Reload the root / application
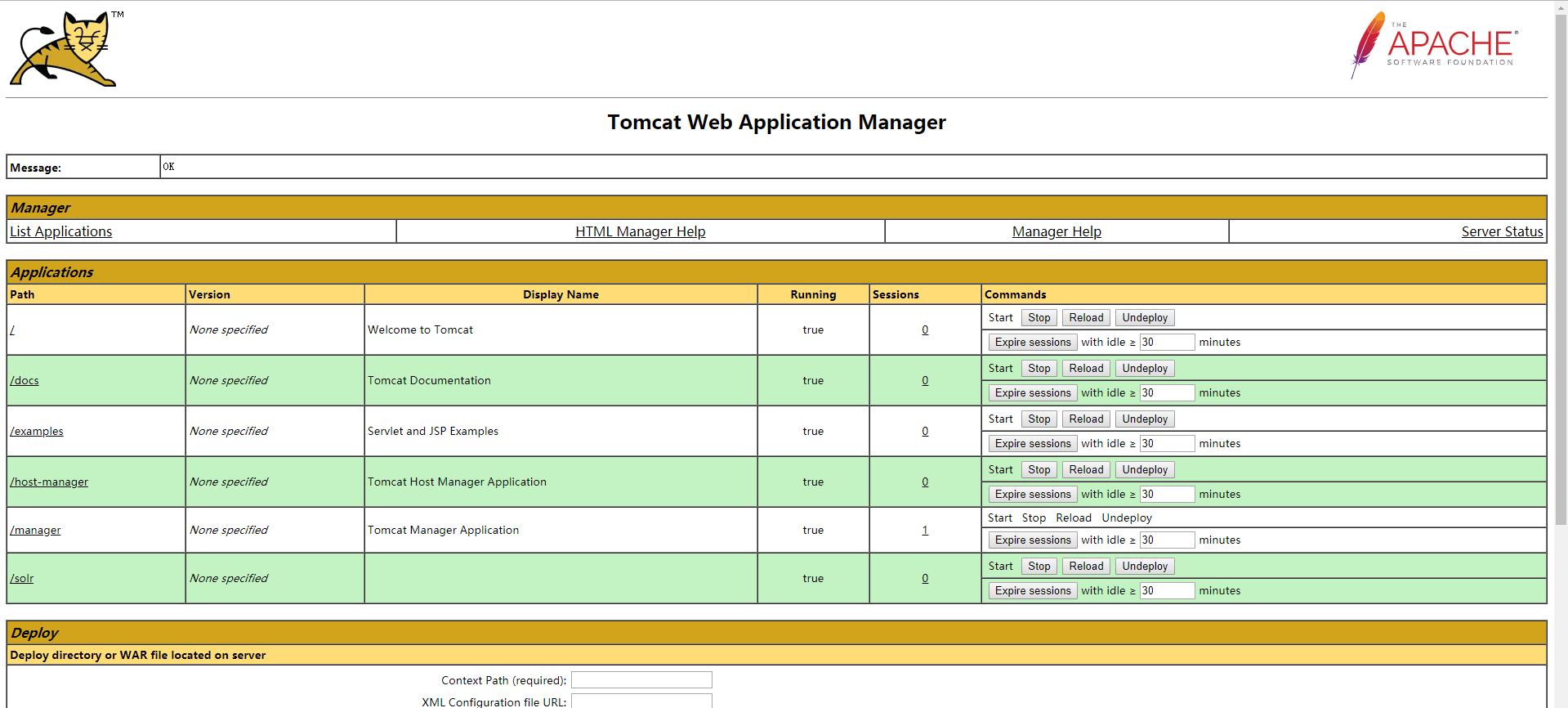 1086,318
